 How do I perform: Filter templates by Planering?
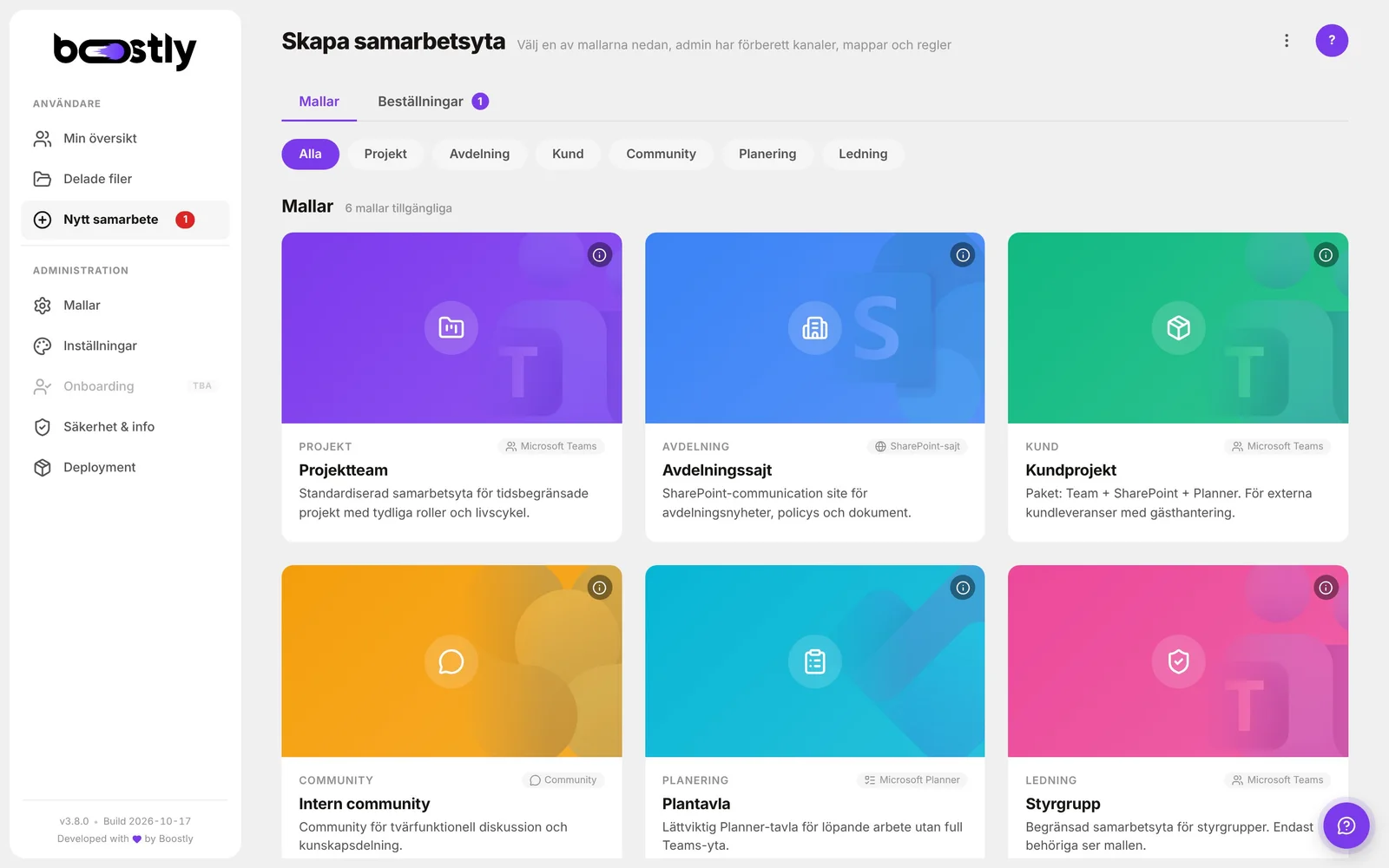click(767, 154)
